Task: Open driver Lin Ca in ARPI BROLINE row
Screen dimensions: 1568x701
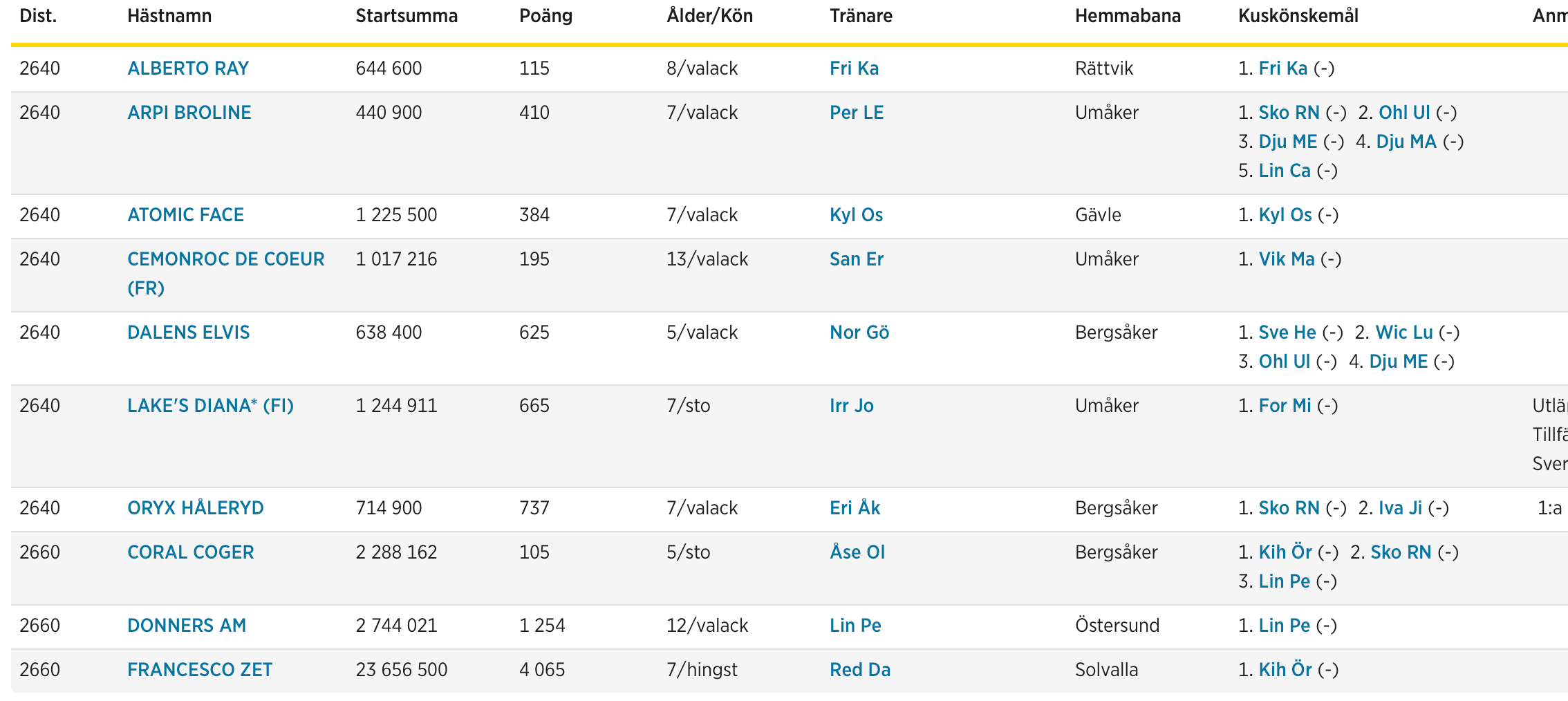Action: (1285, 171)
